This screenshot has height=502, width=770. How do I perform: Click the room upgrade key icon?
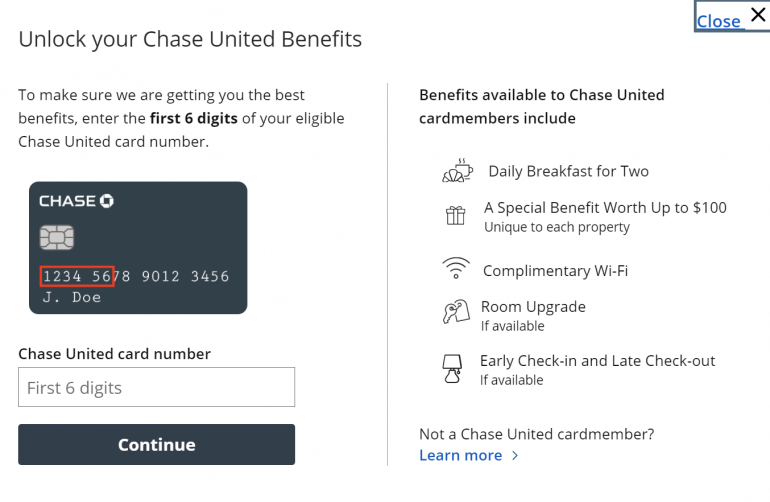(456, 313)
